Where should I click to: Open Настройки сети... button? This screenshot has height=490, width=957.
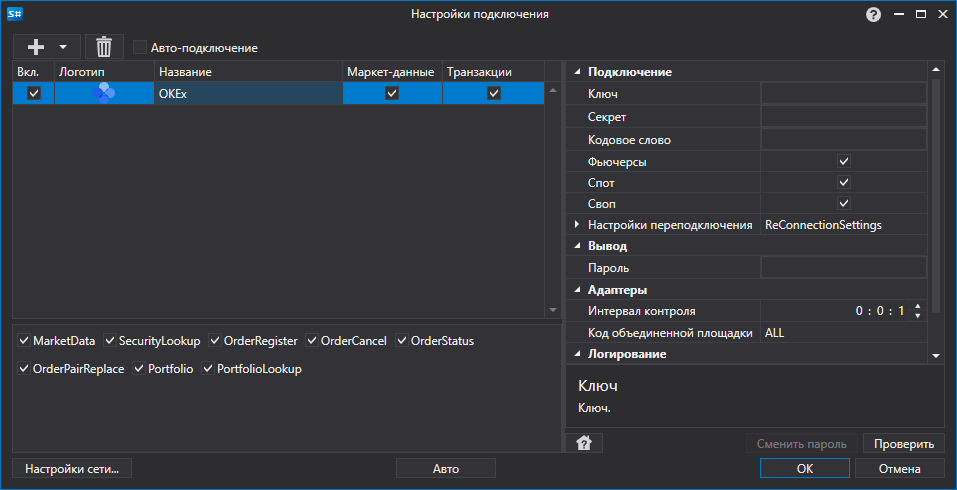pos(72,469)
